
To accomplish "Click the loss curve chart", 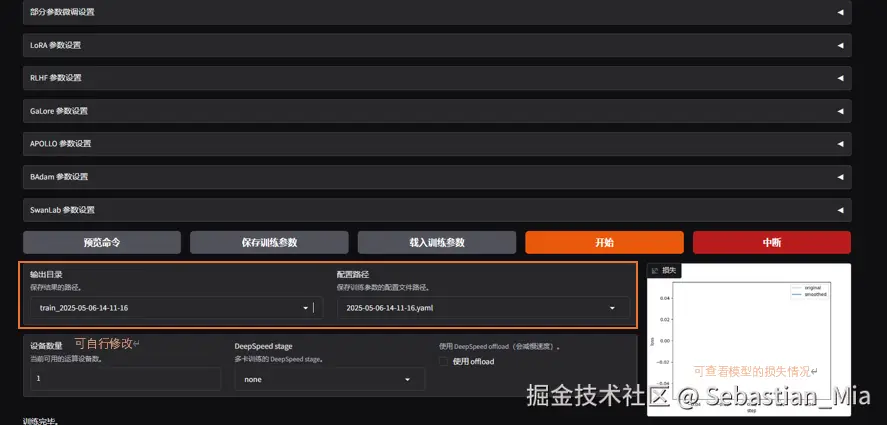I will coord(748,340).
